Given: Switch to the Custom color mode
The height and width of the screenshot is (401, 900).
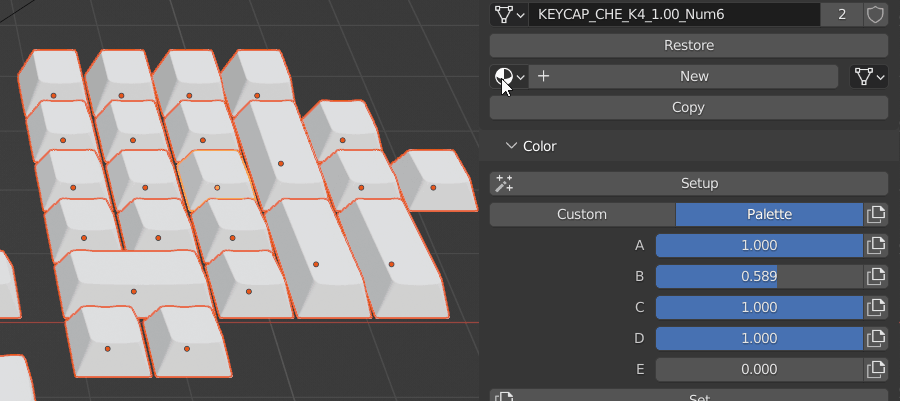Looking at the screenshot, I should click(583, 215).
